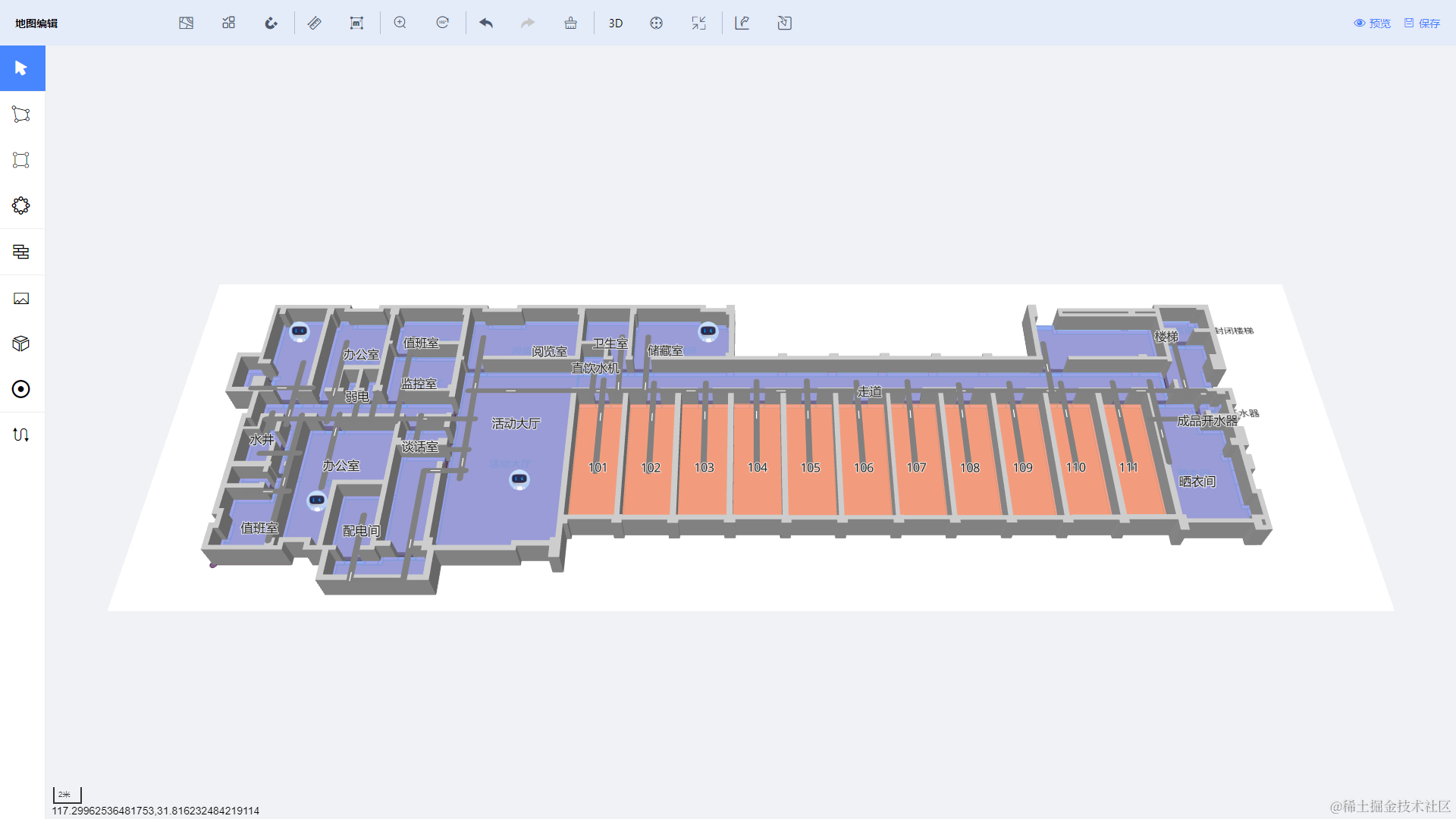Toggle the magnet snap option
The width and height of the screenshot is (1456, 819).
click(x=271, y=24)
